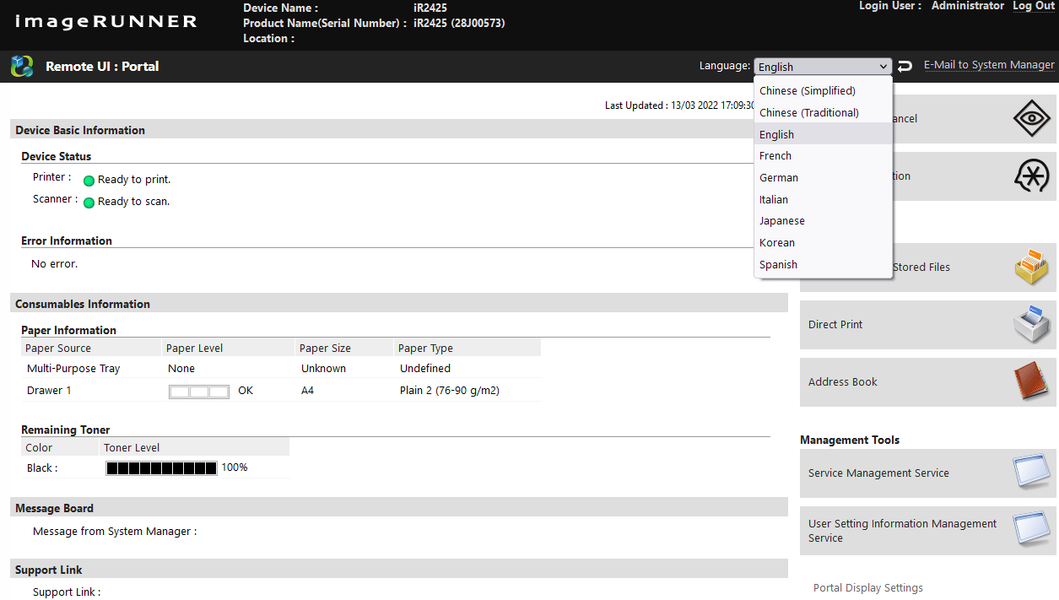Screen dimensions: 1059x600
Task: Click the Remote UI : Portal title
Action: [102, 66]
